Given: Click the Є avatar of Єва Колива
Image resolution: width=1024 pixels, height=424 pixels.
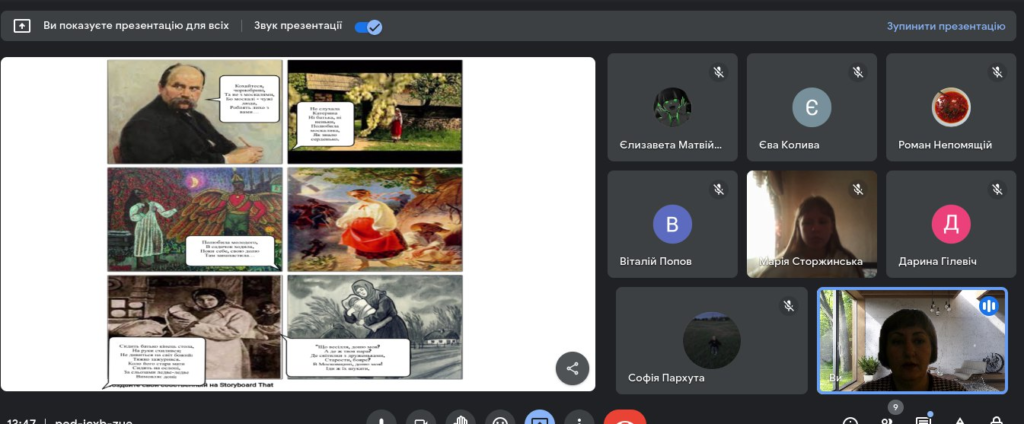Looking at the screenshot, I should [x=812, y=107].
